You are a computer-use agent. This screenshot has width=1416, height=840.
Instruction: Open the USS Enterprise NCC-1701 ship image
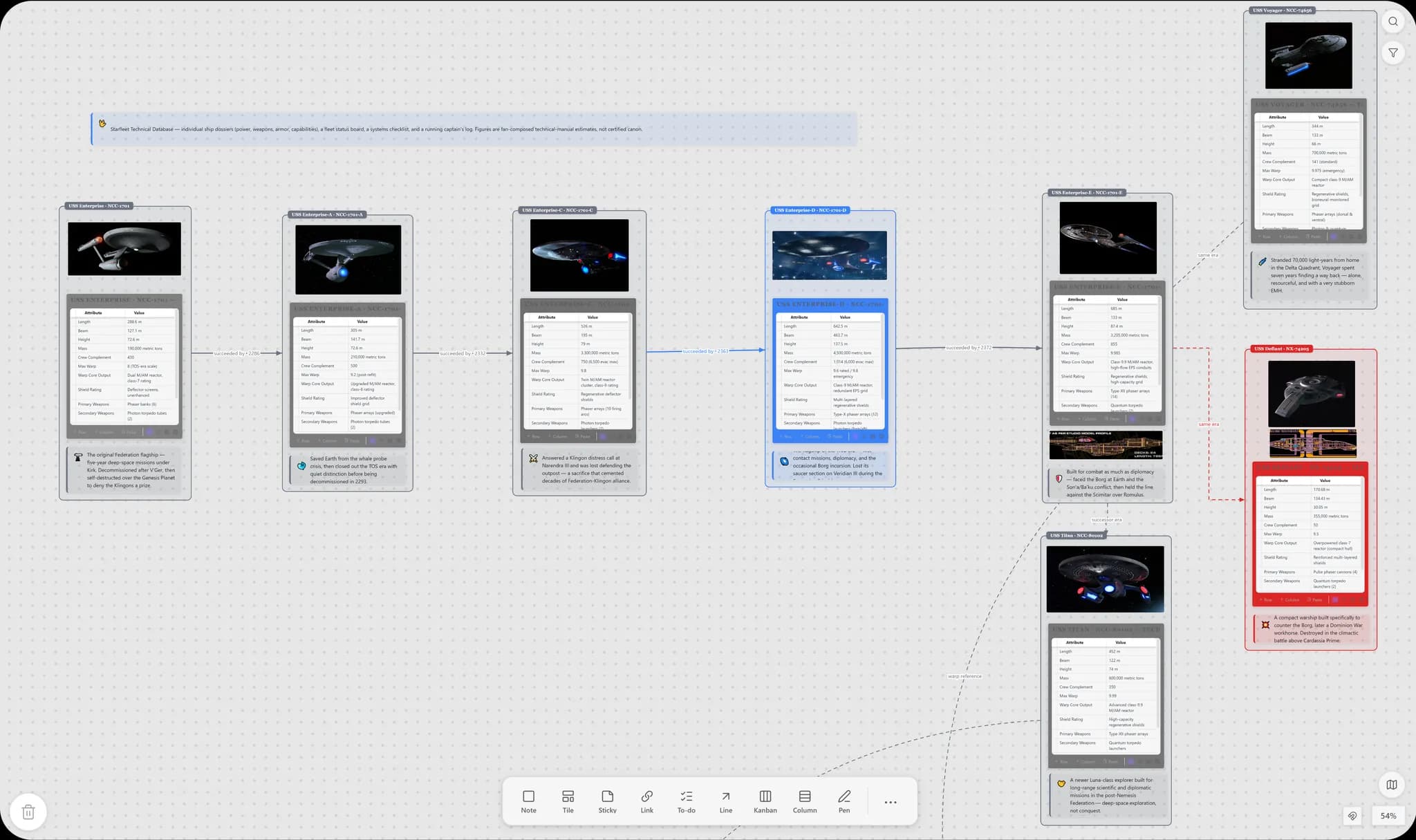[x=124, y=249]
